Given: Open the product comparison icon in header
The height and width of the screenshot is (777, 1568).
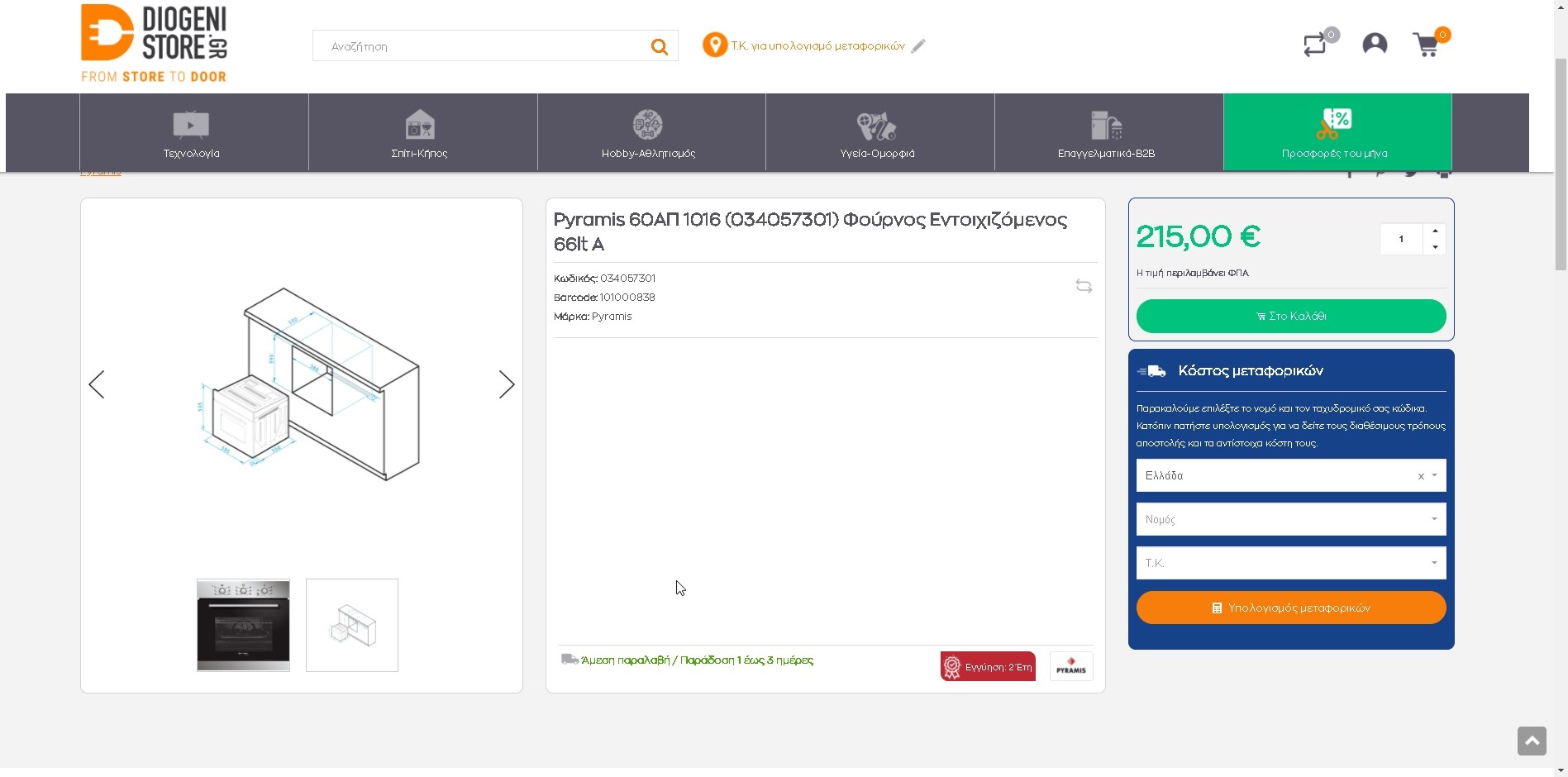Looking at the screenshot, I should pos(1315,45).
